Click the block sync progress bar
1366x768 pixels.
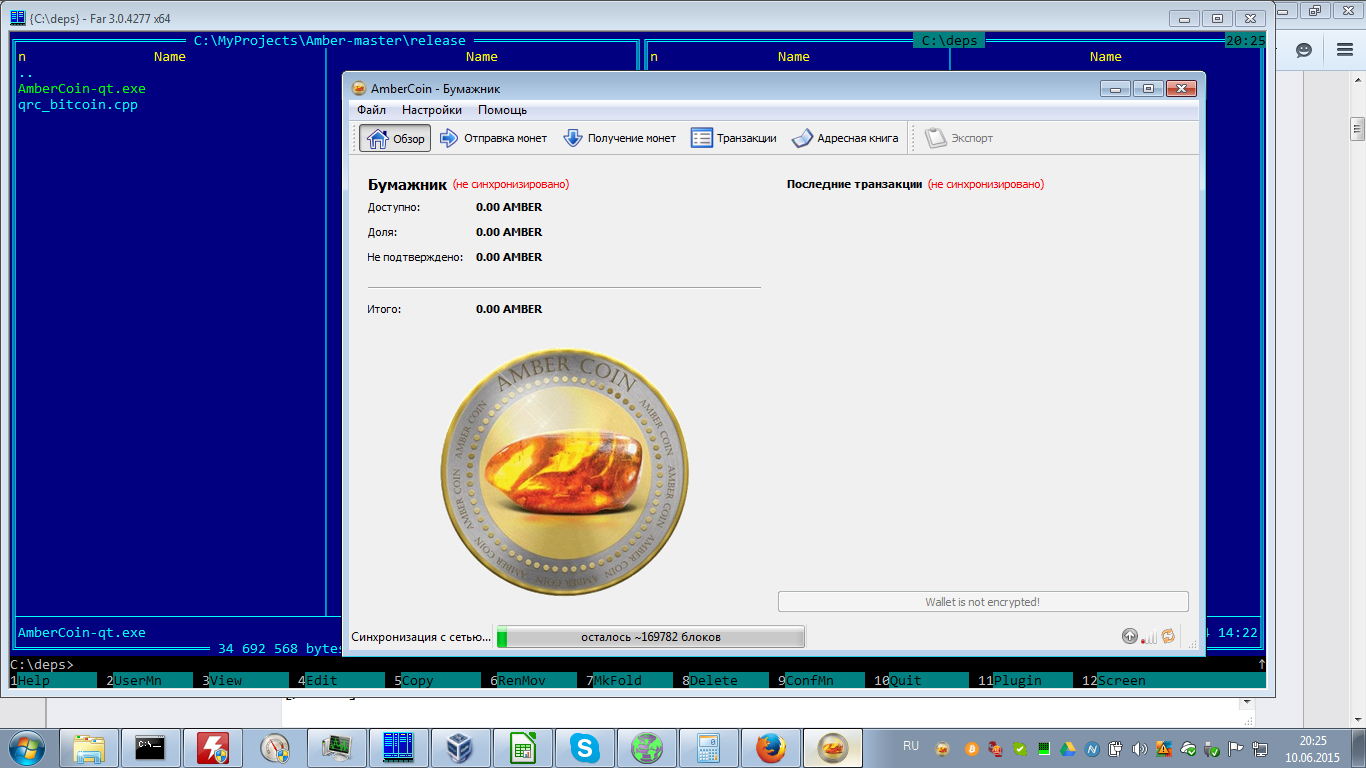[651, 637]
